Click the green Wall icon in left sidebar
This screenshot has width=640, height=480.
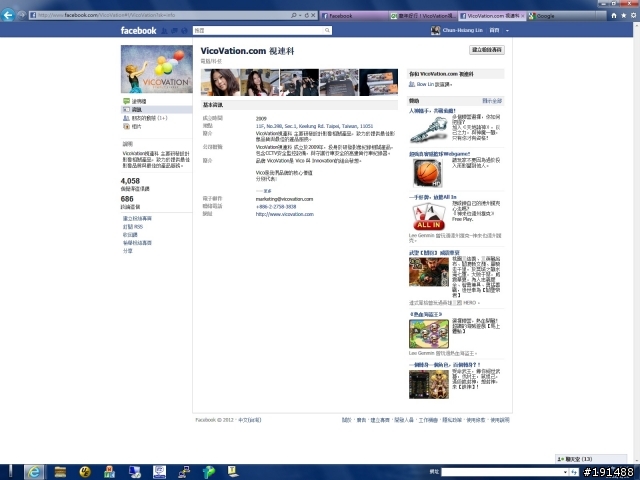point(126,101)
